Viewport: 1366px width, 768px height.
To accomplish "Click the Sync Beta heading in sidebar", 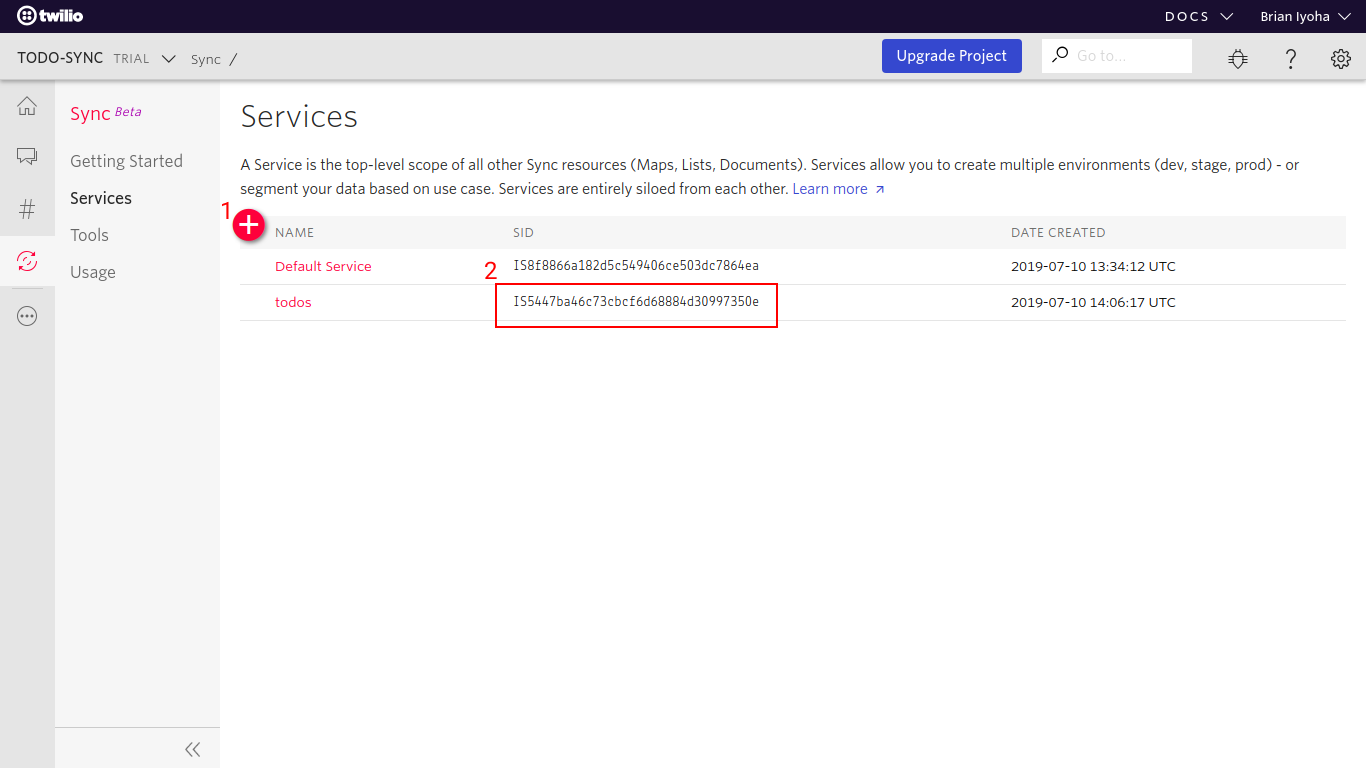I will coord(106,113).
